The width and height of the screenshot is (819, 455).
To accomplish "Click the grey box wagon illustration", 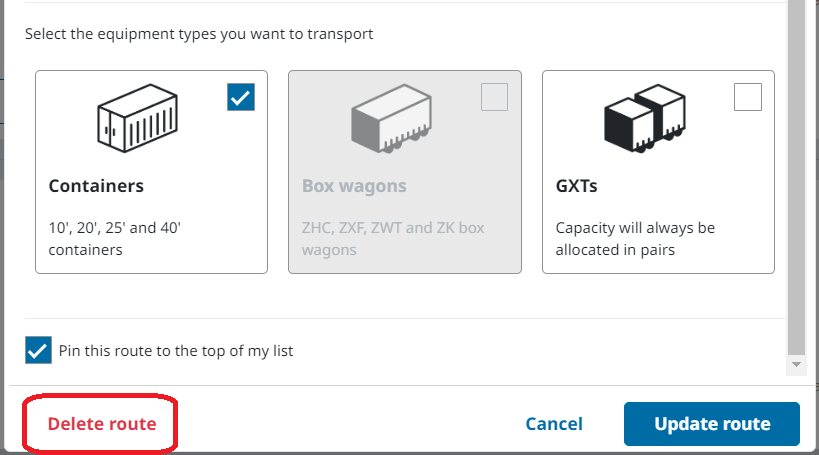I will pos(393,122).
